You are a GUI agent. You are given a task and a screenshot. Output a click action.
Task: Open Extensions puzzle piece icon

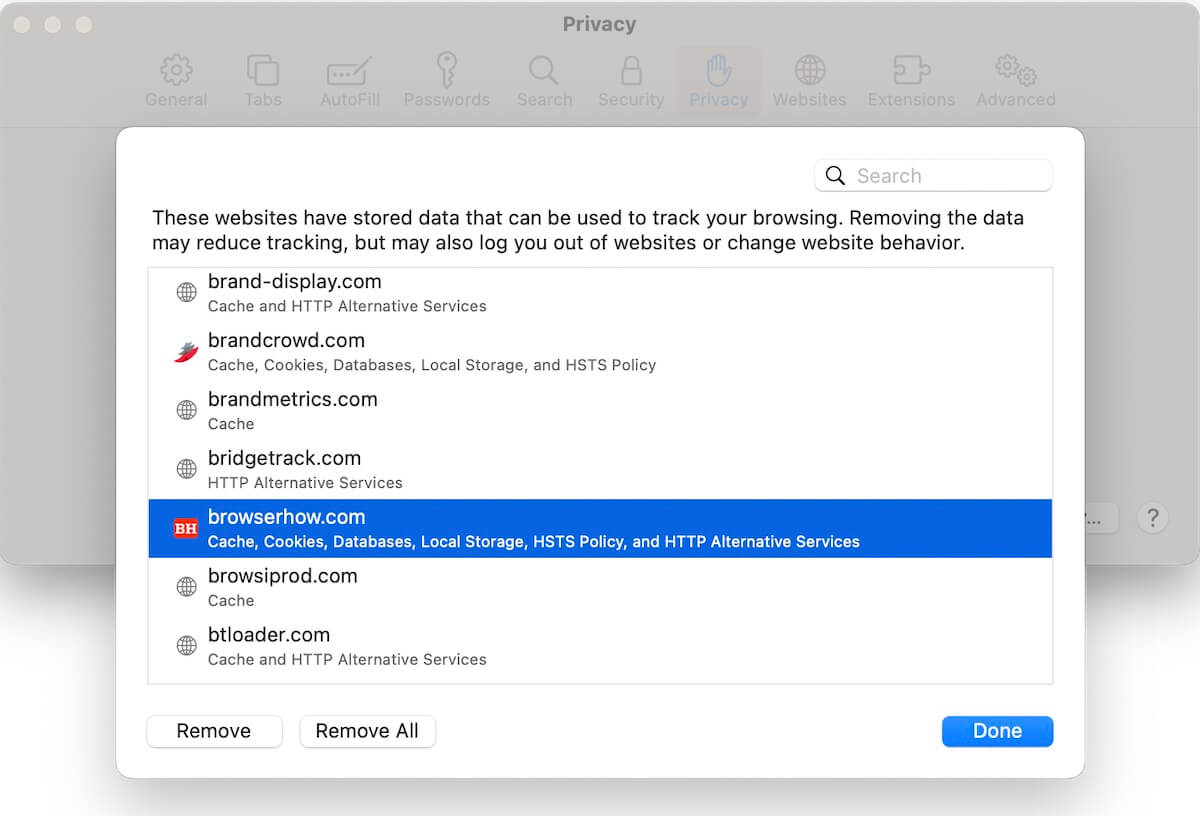pos(911,70)
